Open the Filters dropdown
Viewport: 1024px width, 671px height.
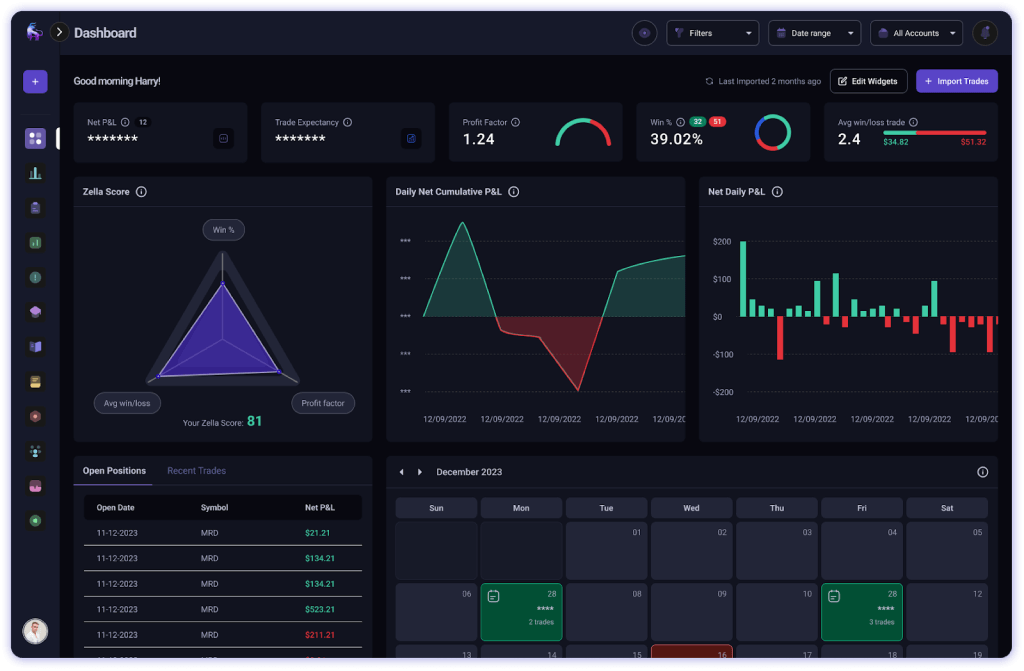[712, 33]
